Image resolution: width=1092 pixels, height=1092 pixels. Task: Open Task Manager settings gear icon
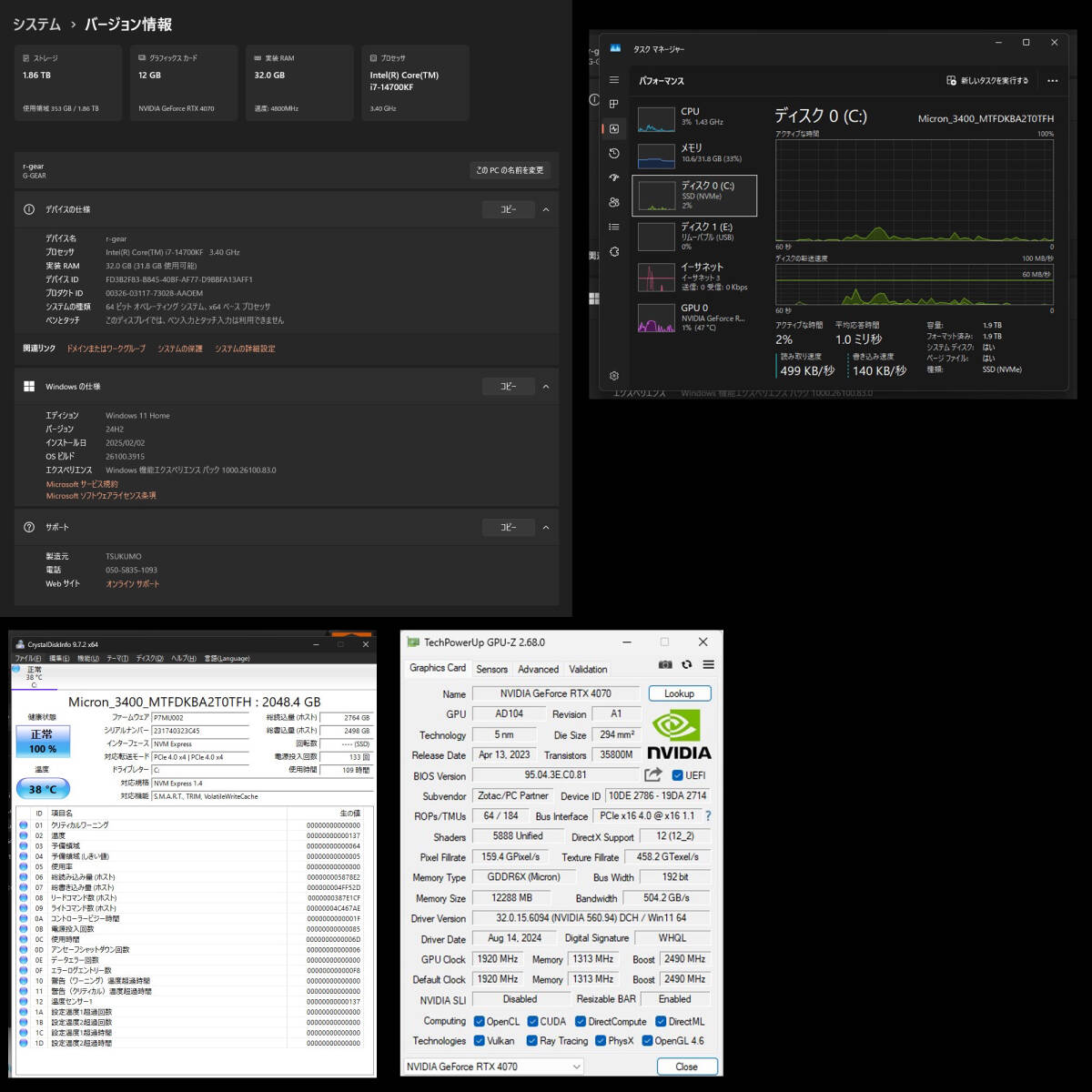pyautogui.click(x=614, y=376)
